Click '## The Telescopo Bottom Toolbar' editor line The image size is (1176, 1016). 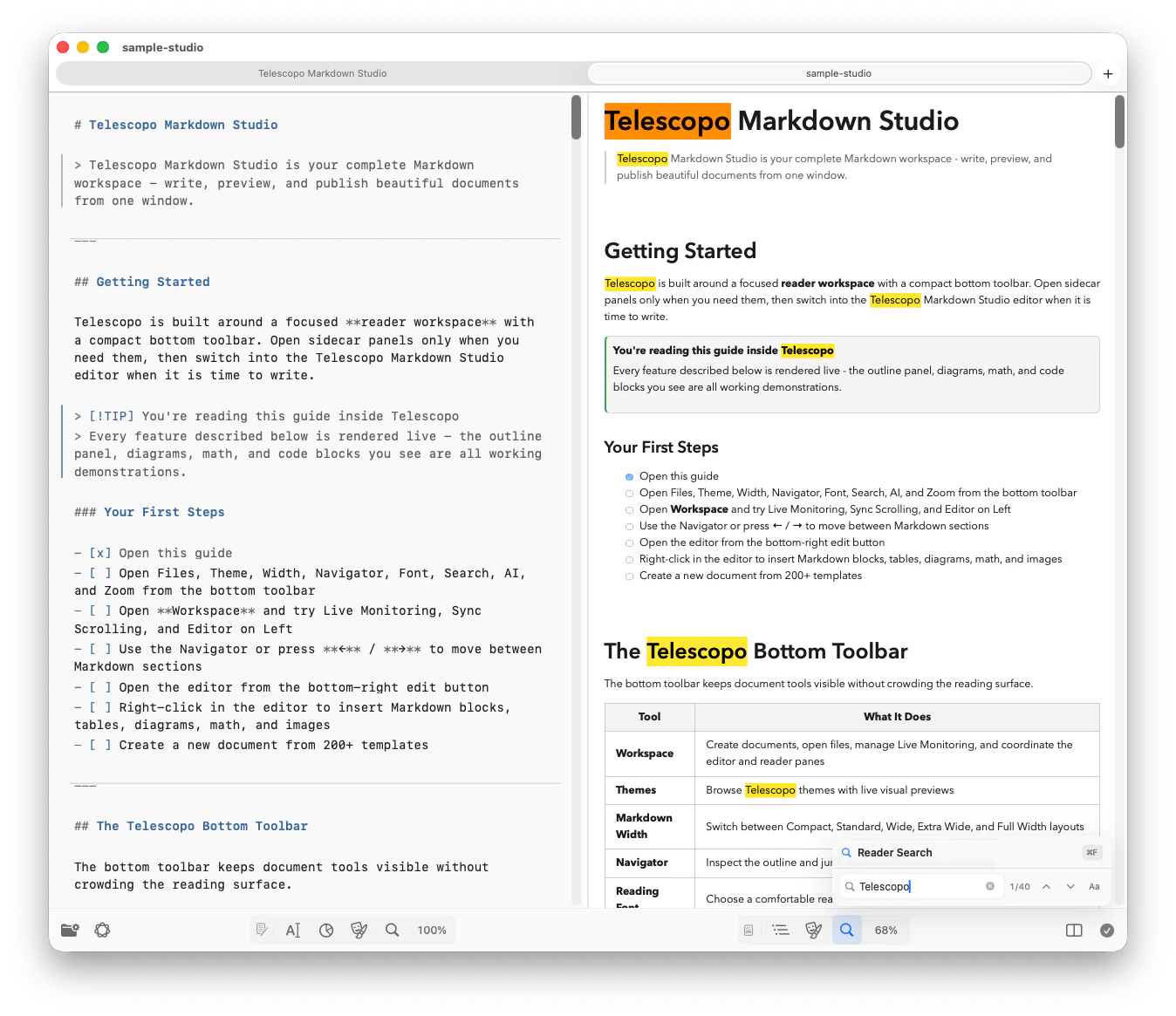tap(191, 826)
